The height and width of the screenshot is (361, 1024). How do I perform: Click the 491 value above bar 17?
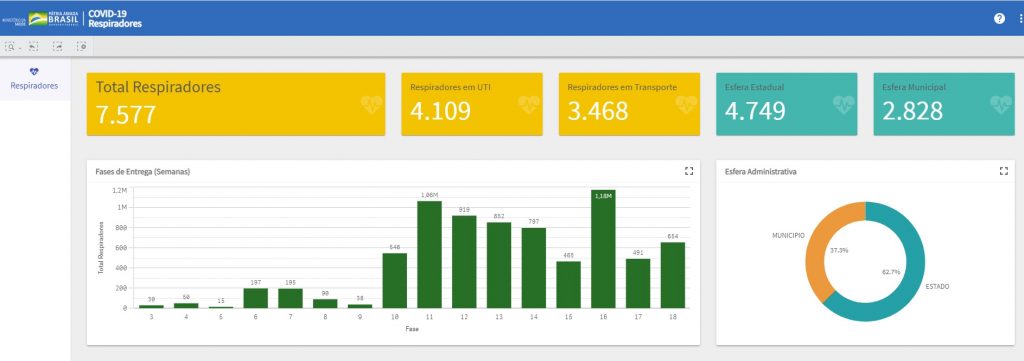coord(638,253)
